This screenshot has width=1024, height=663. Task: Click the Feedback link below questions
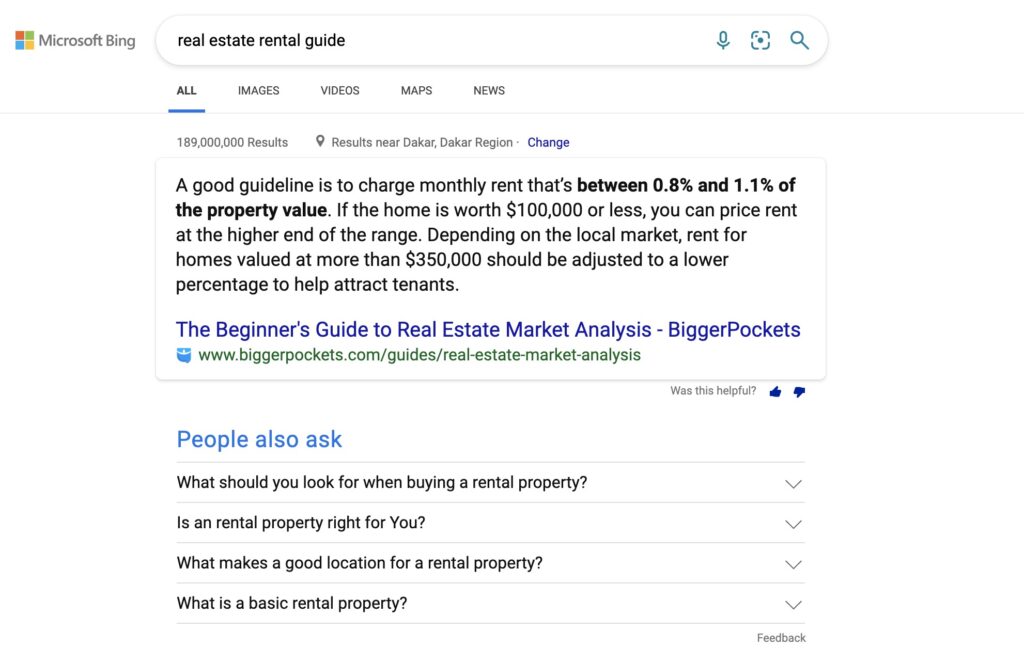pos(781,638)
